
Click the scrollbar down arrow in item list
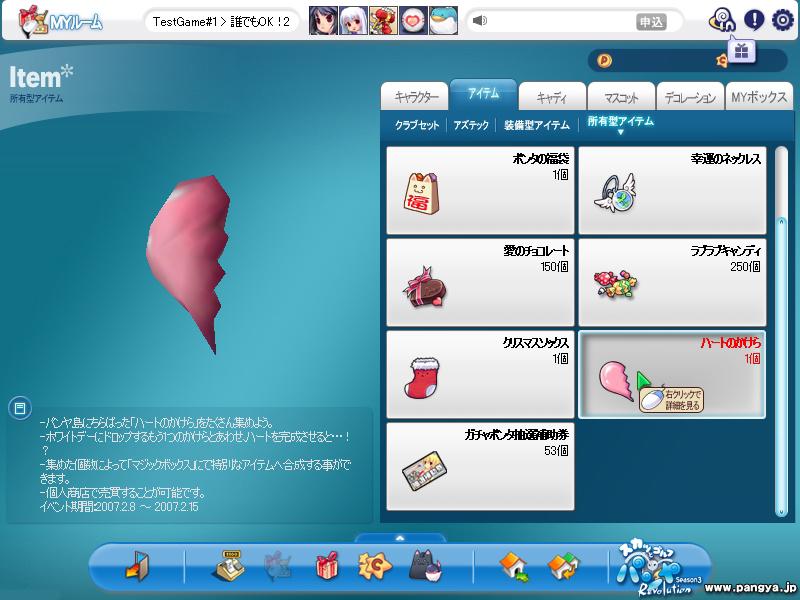[781, 511]
